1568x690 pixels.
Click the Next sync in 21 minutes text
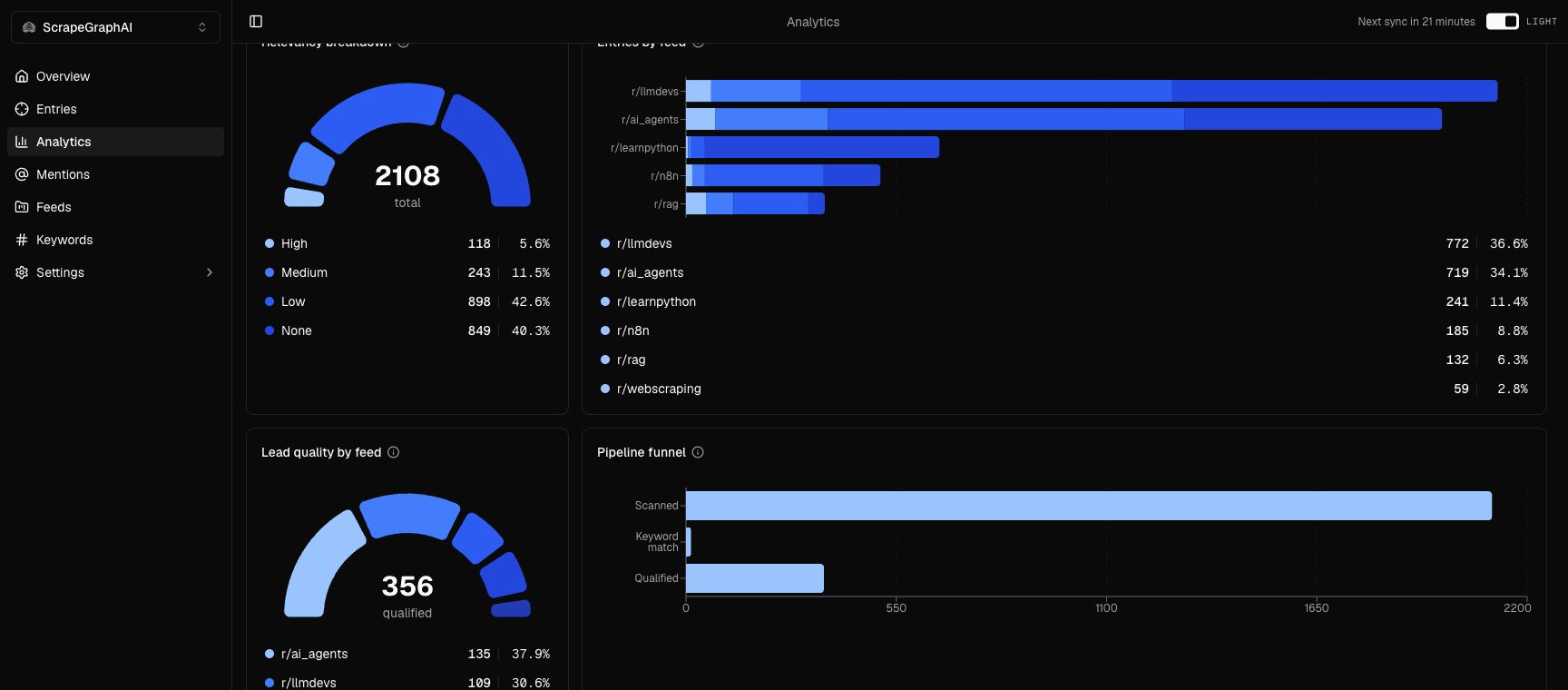click(x=1416, y=22)
